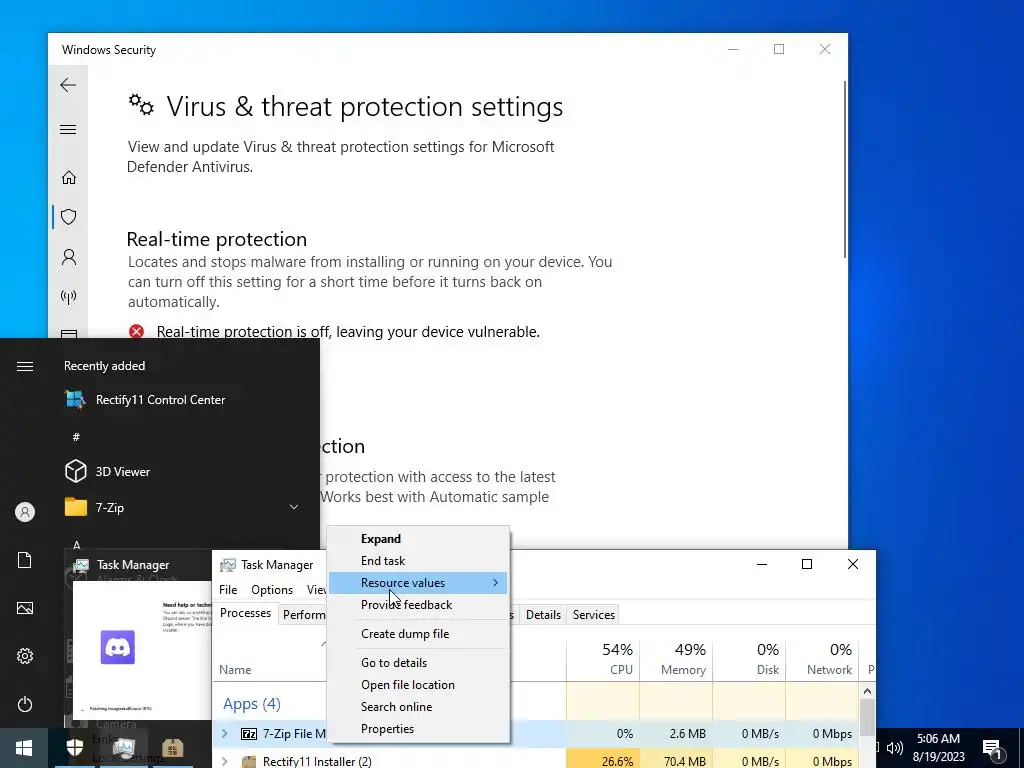This screenshot has width=1024, height=768.
Task: Open Pictures from Start menu rail
Action: coord(25,608)
